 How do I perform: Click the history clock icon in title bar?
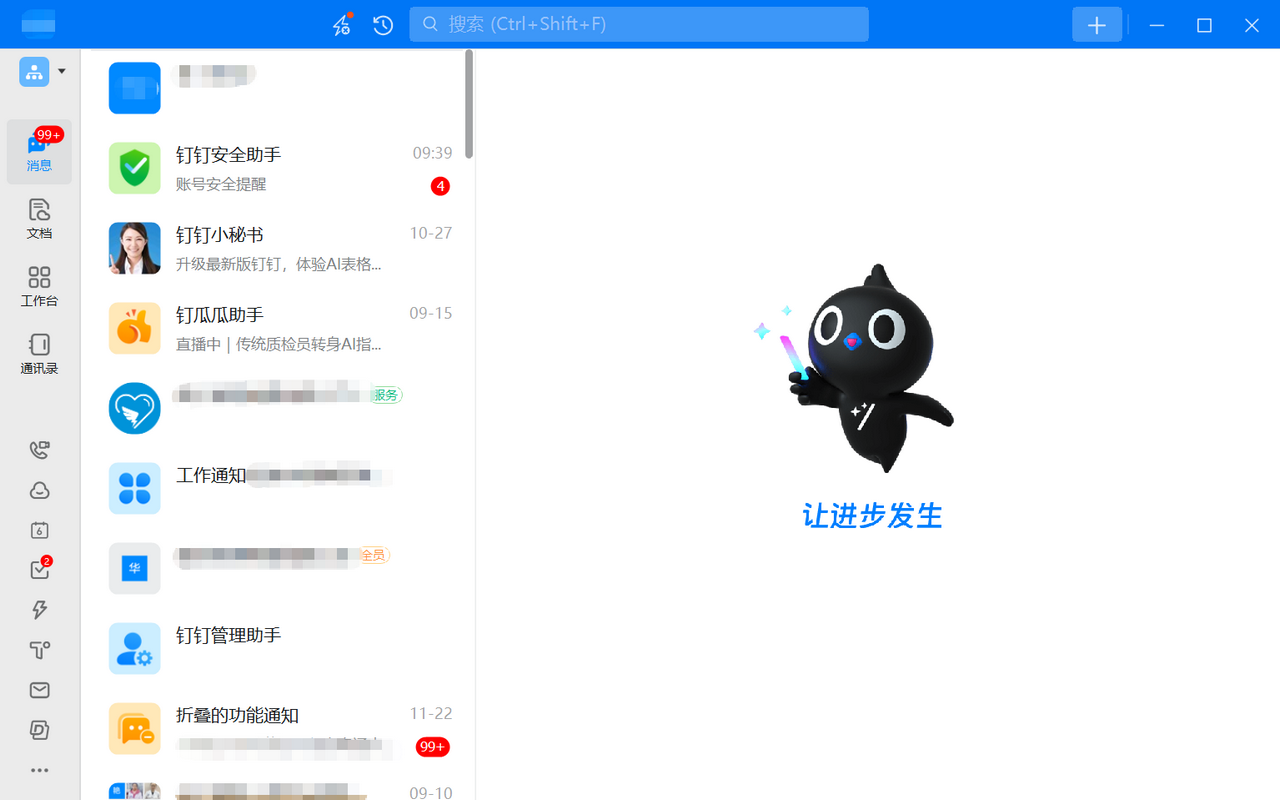click(383, 25)
